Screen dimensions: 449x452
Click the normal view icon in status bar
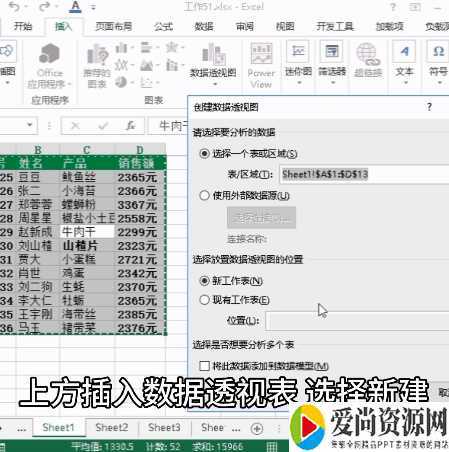click(x=271, y=447)
